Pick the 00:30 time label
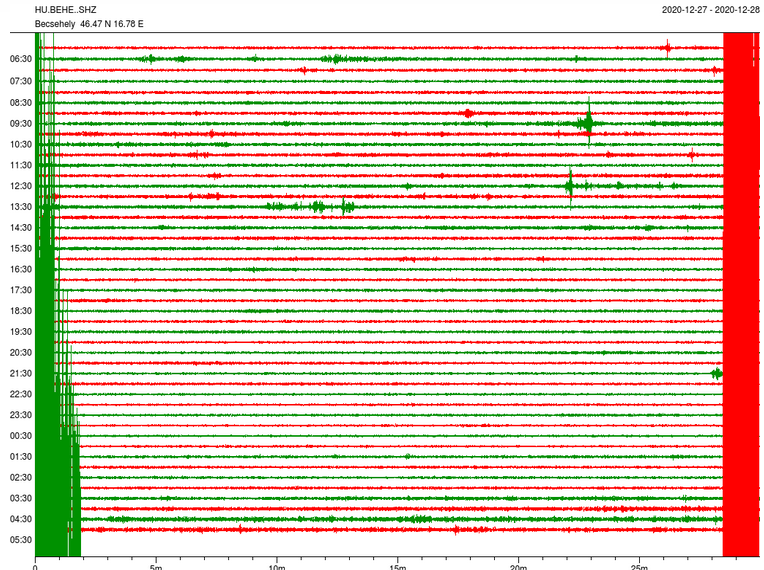 point(21,436)
